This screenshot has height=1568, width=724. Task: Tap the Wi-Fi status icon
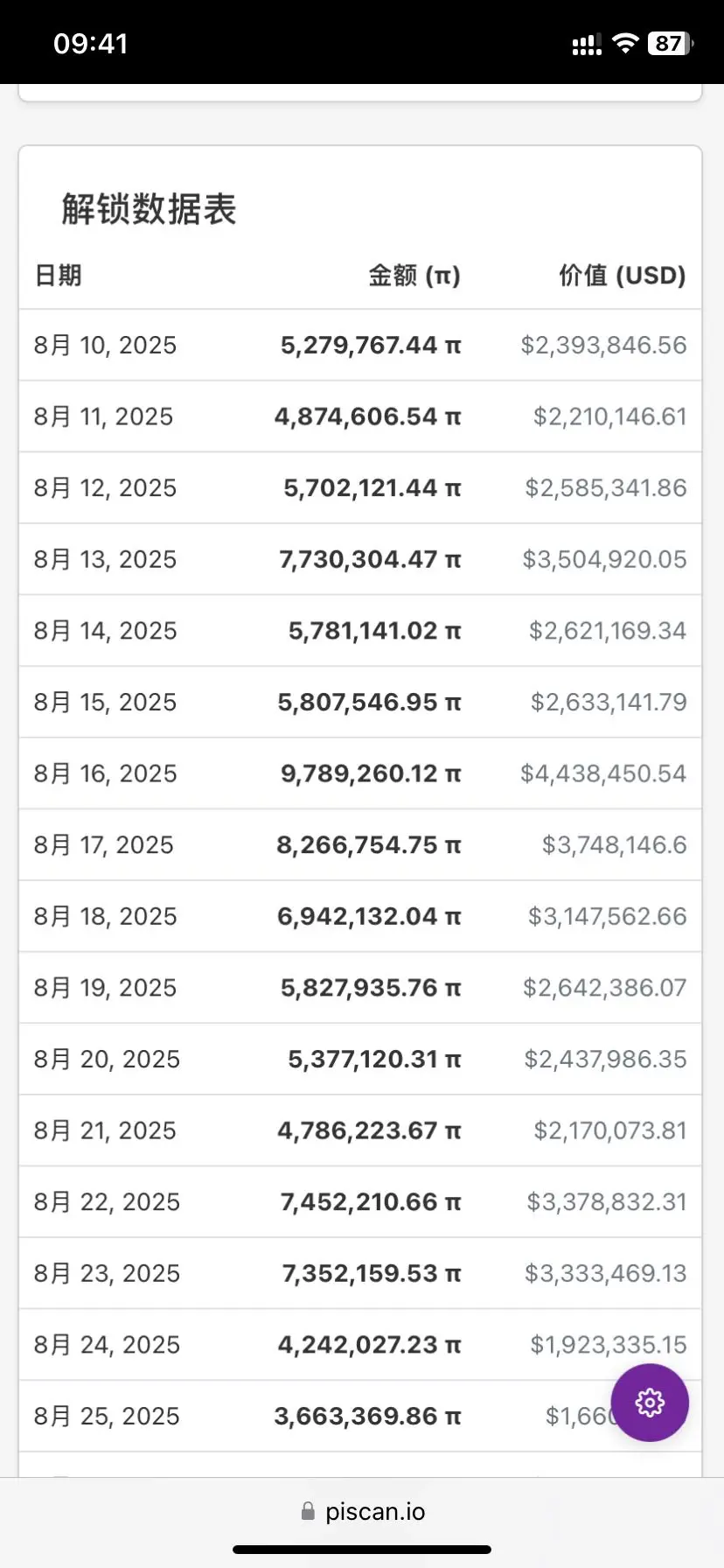point(625,44)
